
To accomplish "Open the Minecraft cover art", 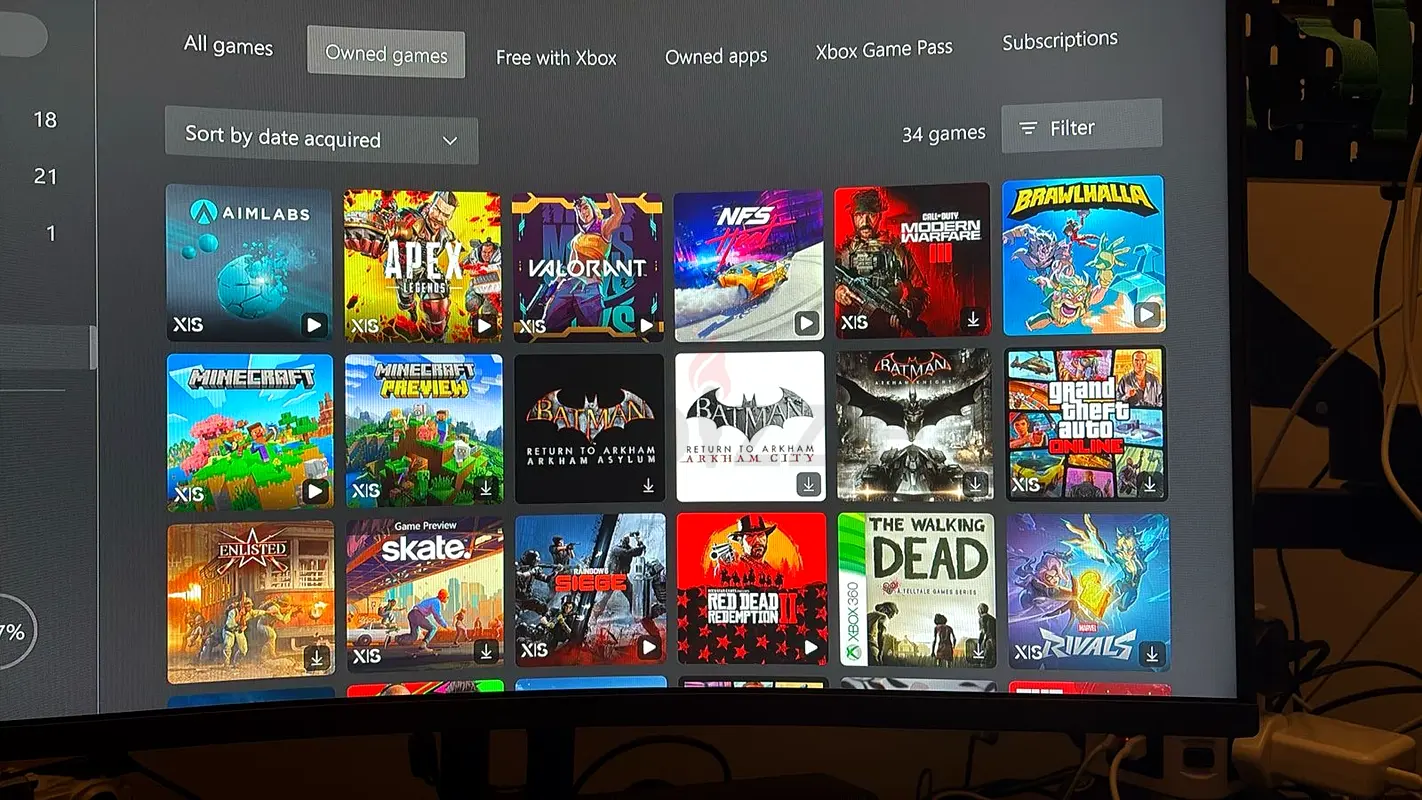I will pyautogui.click(x=250, y=430).
